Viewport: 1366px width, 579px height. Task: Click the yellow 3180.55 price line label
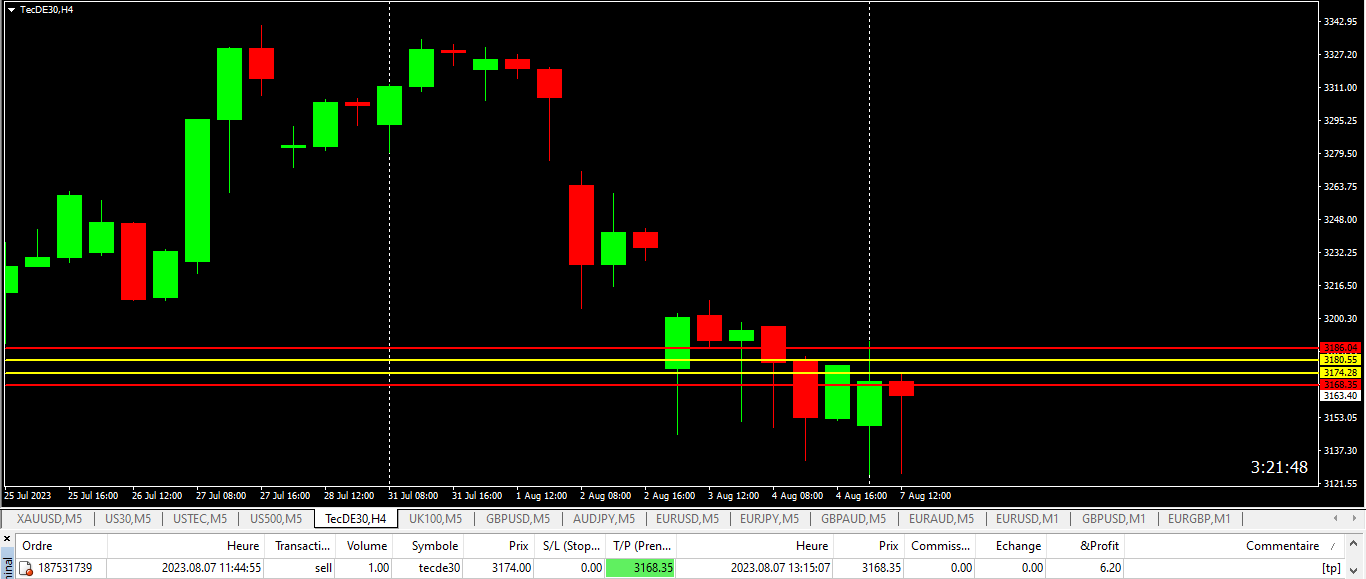point(1340,360)
